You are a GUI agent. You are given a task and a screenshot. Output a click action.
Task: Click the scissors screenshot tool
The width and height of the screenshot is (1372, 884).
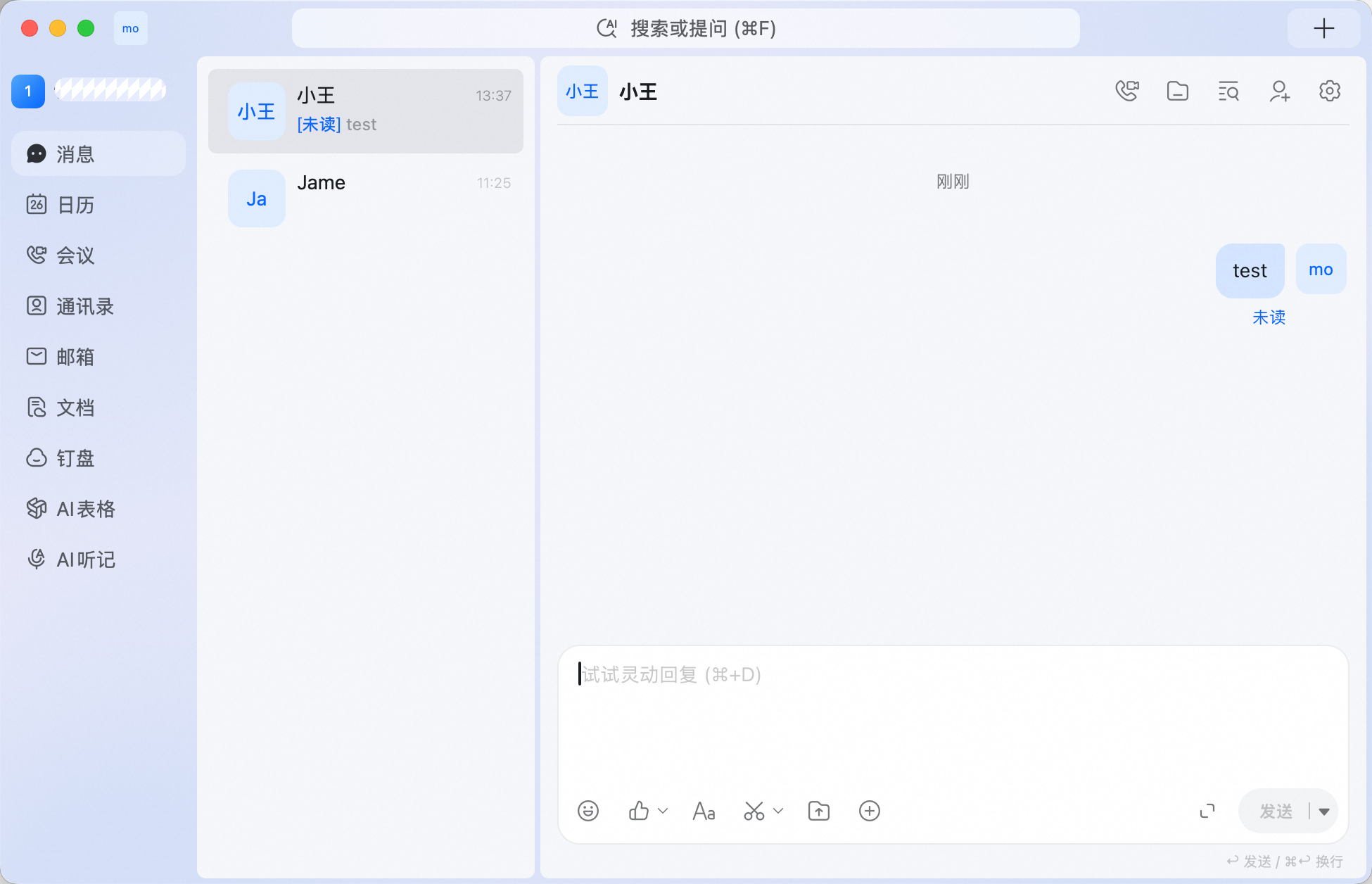coord(754,811)
